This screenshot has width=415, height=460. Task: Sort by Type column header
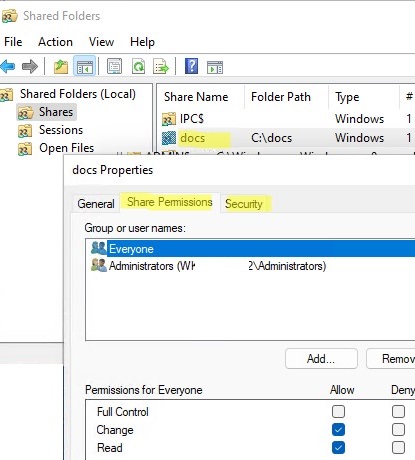[347, 97]
